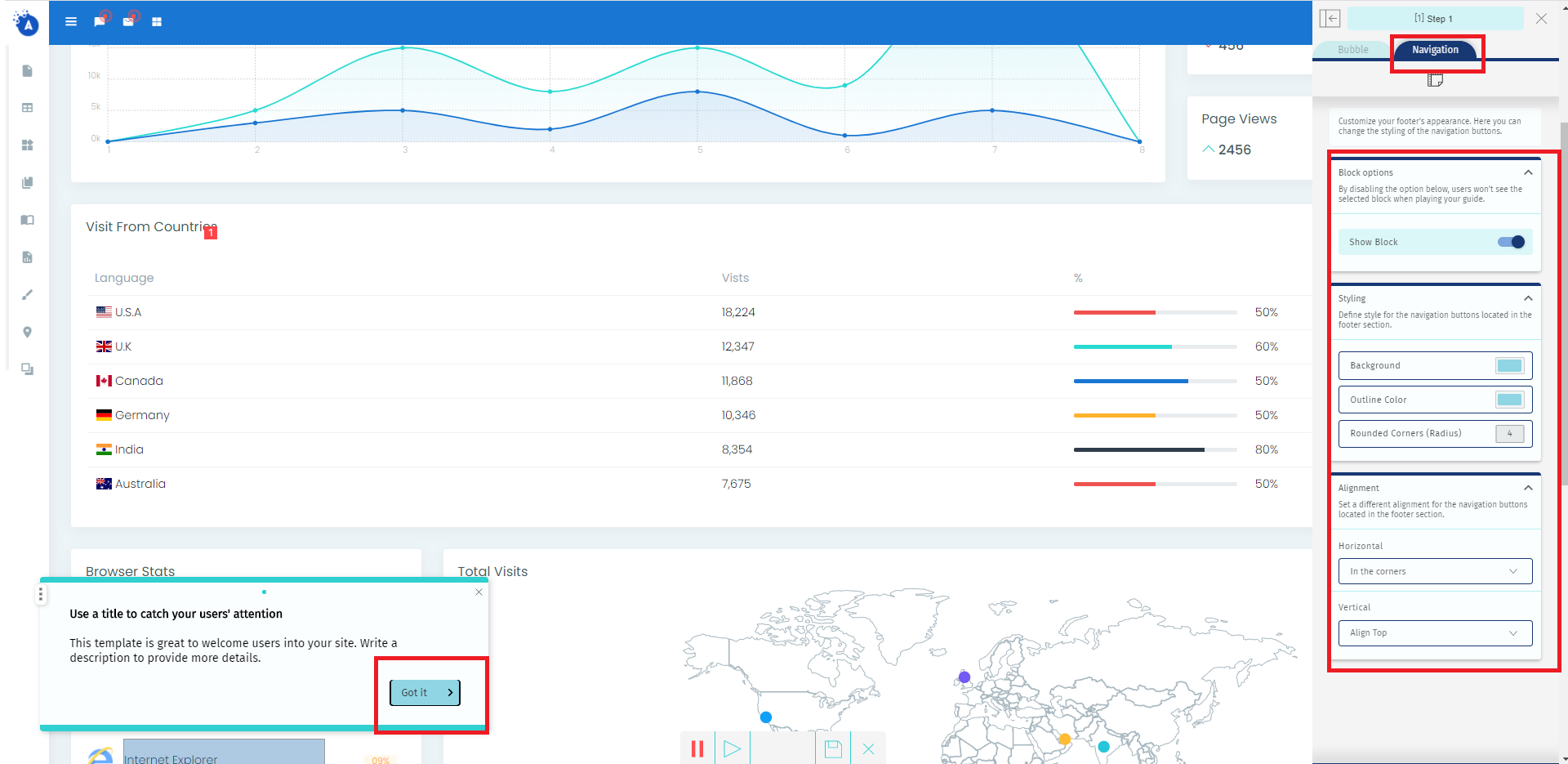Switch to the Bubble tab
The image size is (1568, 764).
[x=1352, y=50]
